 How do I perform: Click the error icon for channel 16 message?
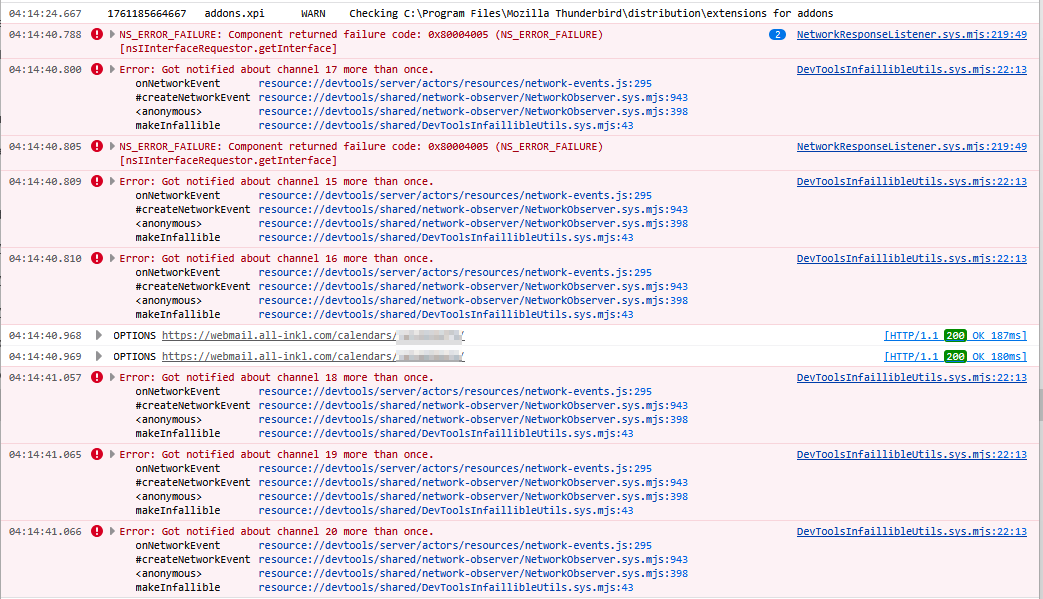[97, 258]
